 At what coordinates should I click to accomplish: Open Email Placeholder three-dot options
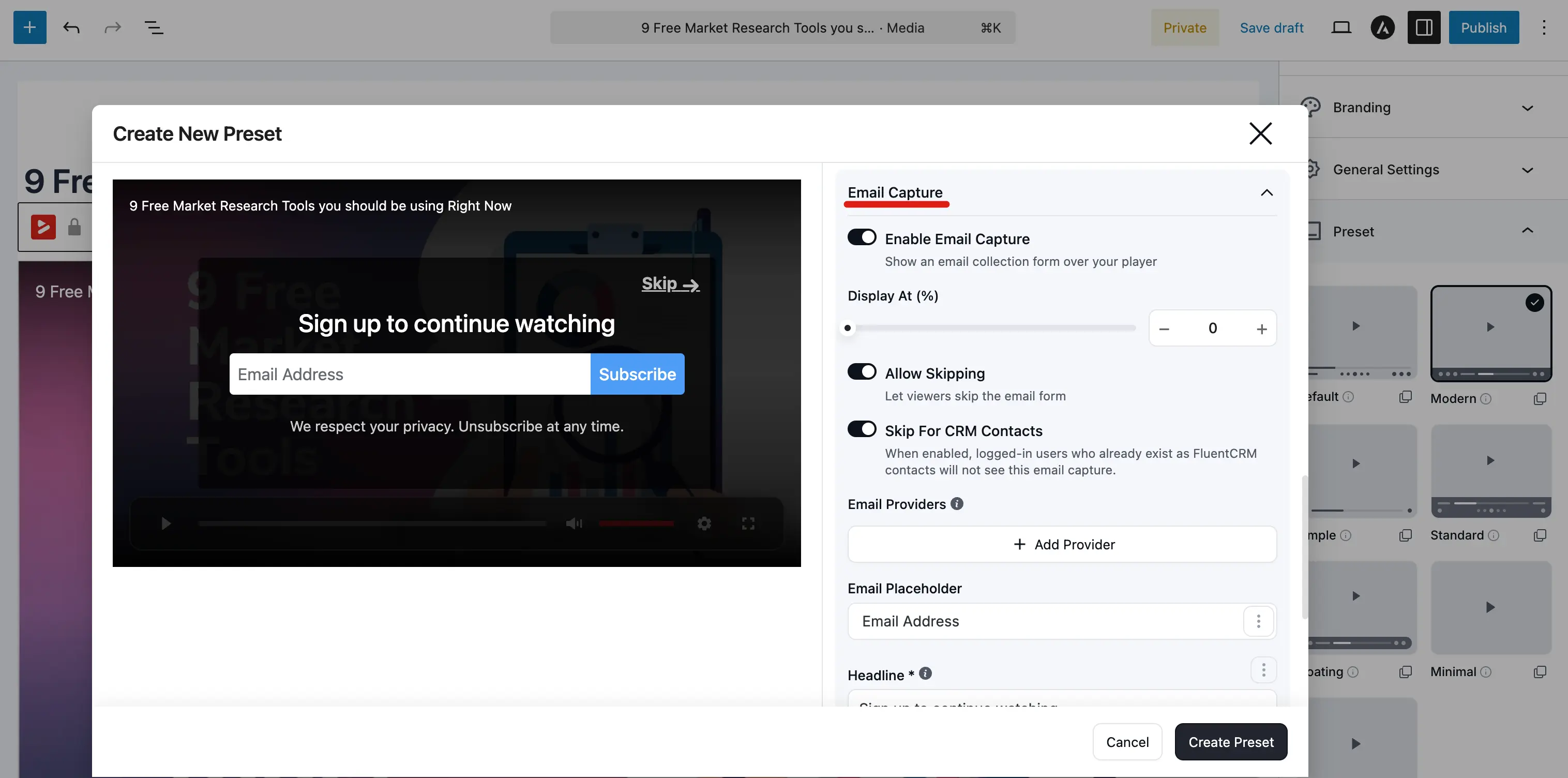click(x=1258, y=622)
